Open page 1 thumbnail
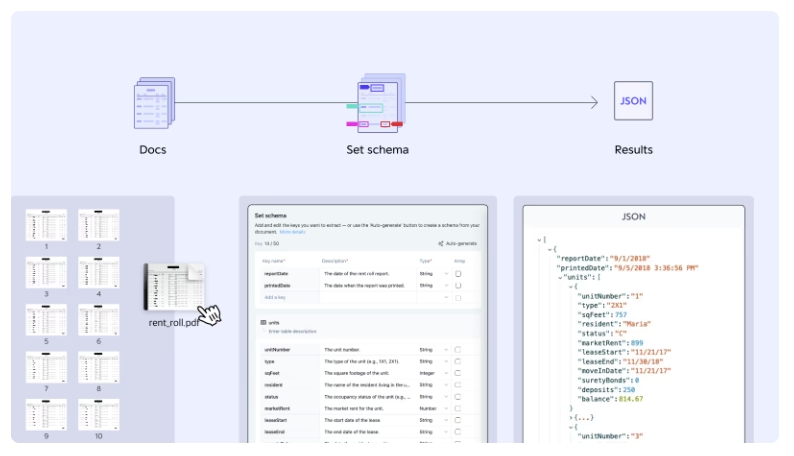The image size is (794, 456). click(x=46, y=225)
